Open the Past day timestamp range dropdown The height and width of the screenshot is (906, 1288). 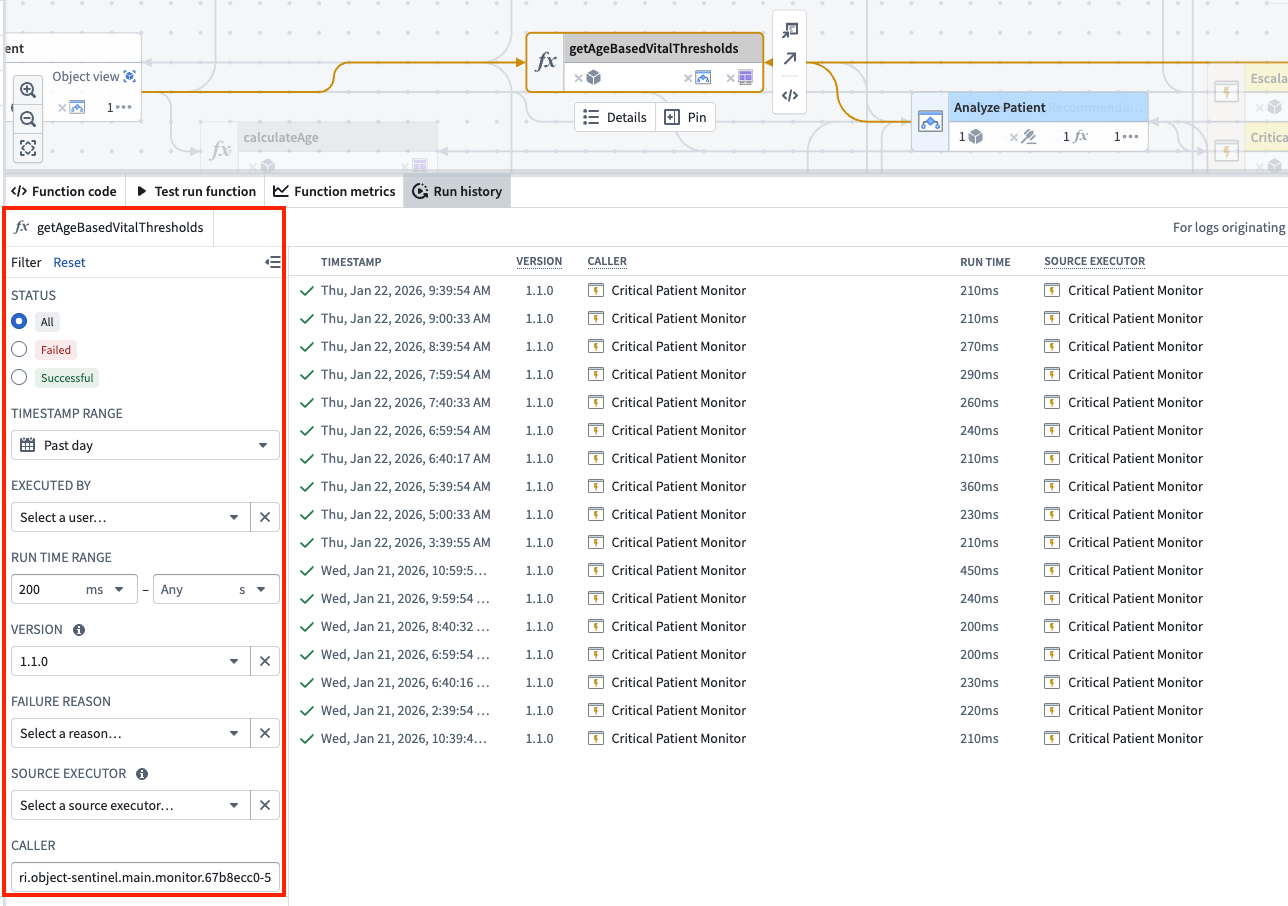144,445
